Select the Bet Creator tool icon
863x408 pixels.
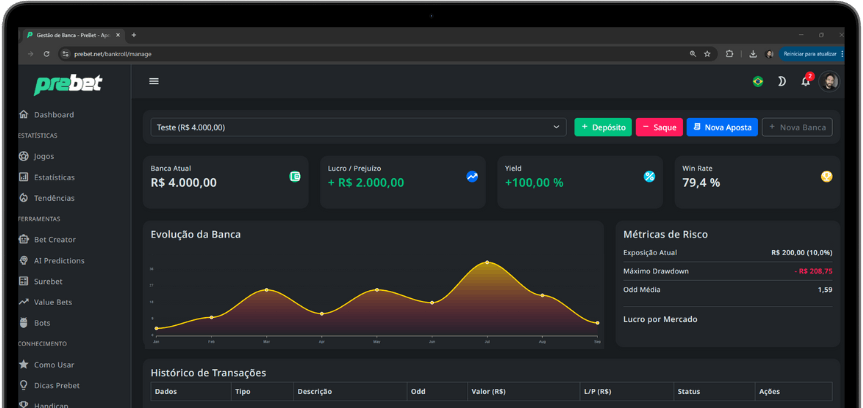(x=24, y=240)
